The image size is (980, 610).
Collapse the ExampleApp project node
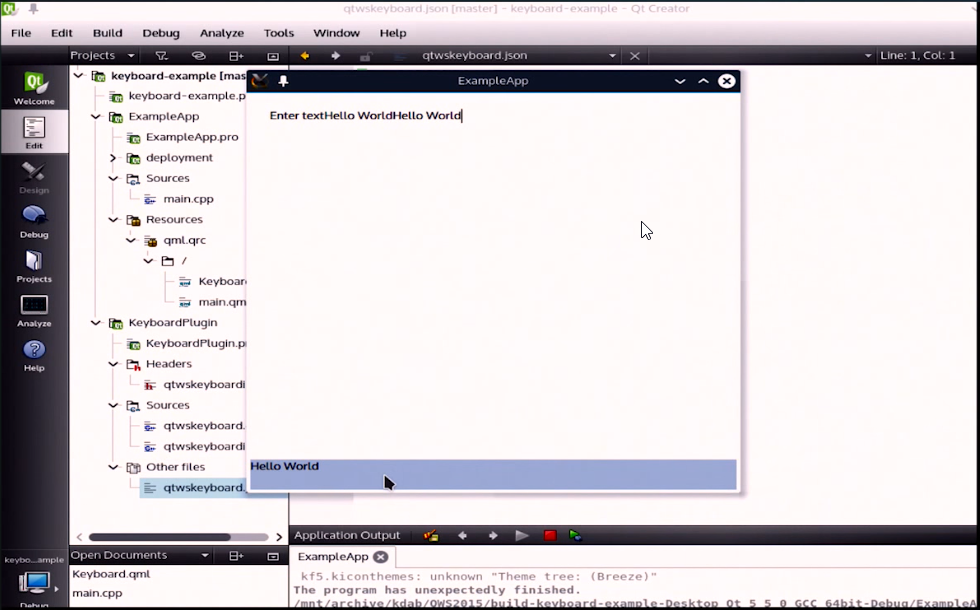tap(96, 117)
